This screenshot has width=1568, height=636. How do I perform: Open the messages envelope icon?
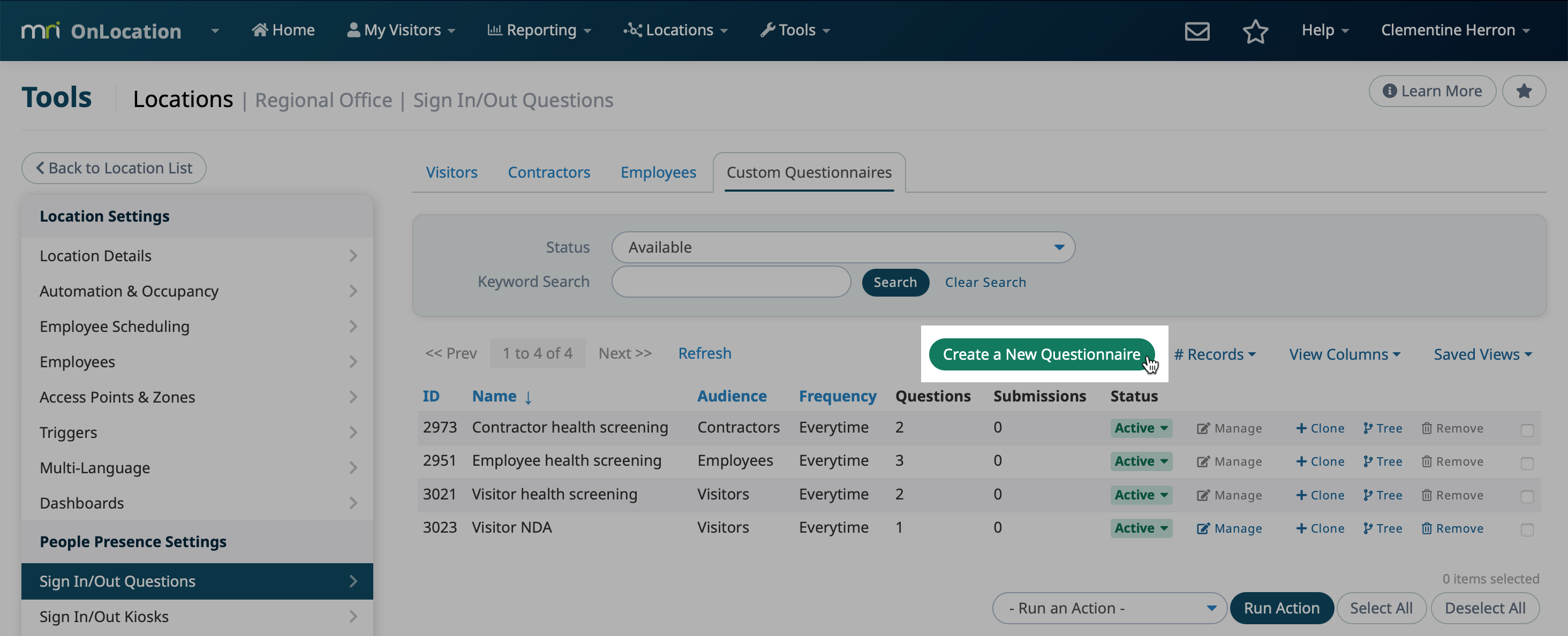pos(1197,31)
